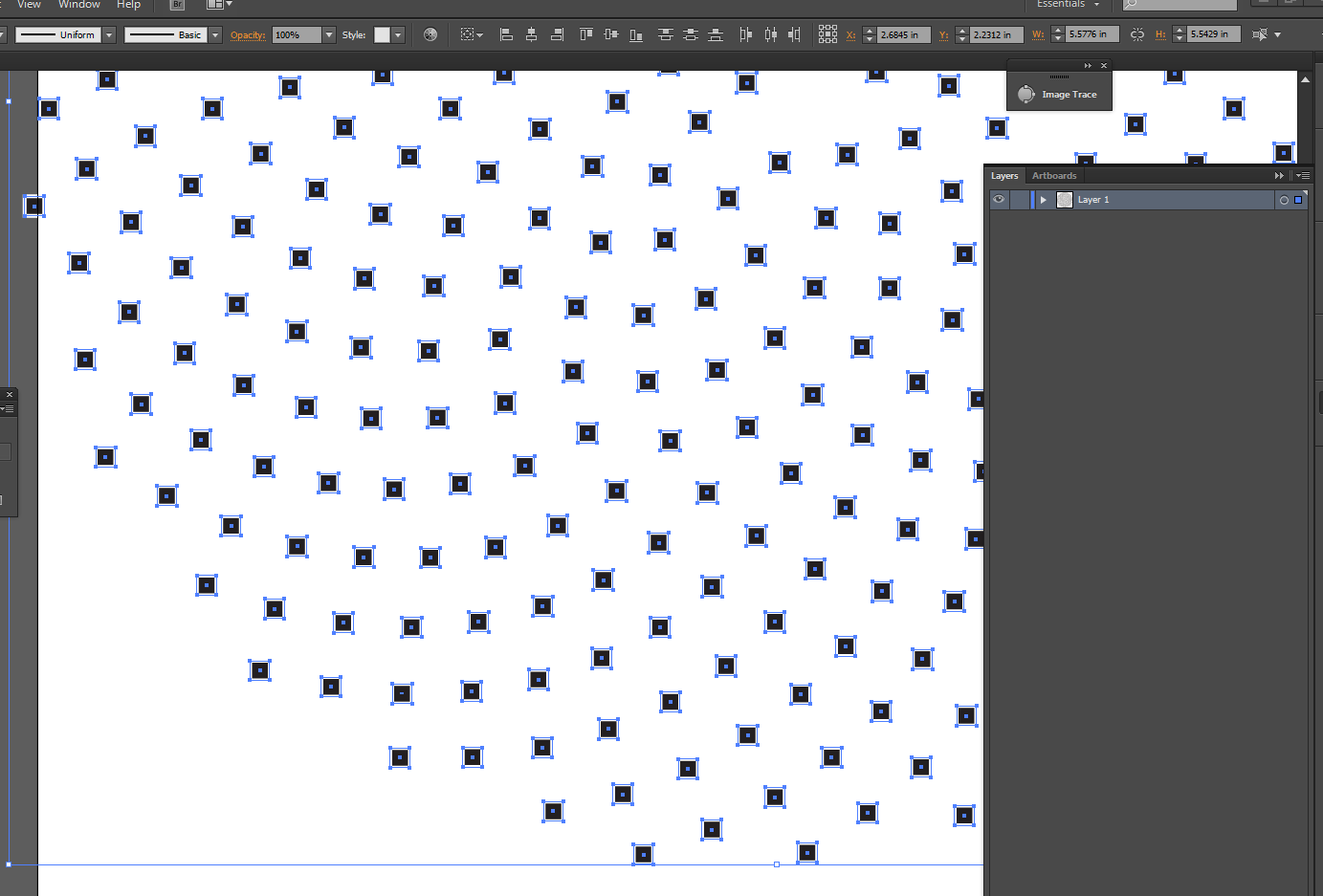1323x896 pixels.
Task: Click the Opacity label link
Action: 248,35
